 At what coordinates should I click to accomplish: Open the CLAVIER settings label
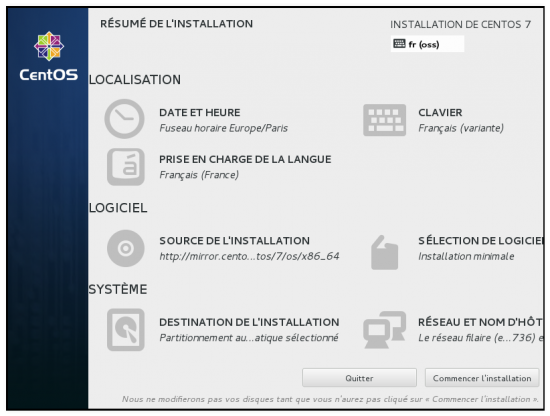pyautogui.click(x=440, y=113)
